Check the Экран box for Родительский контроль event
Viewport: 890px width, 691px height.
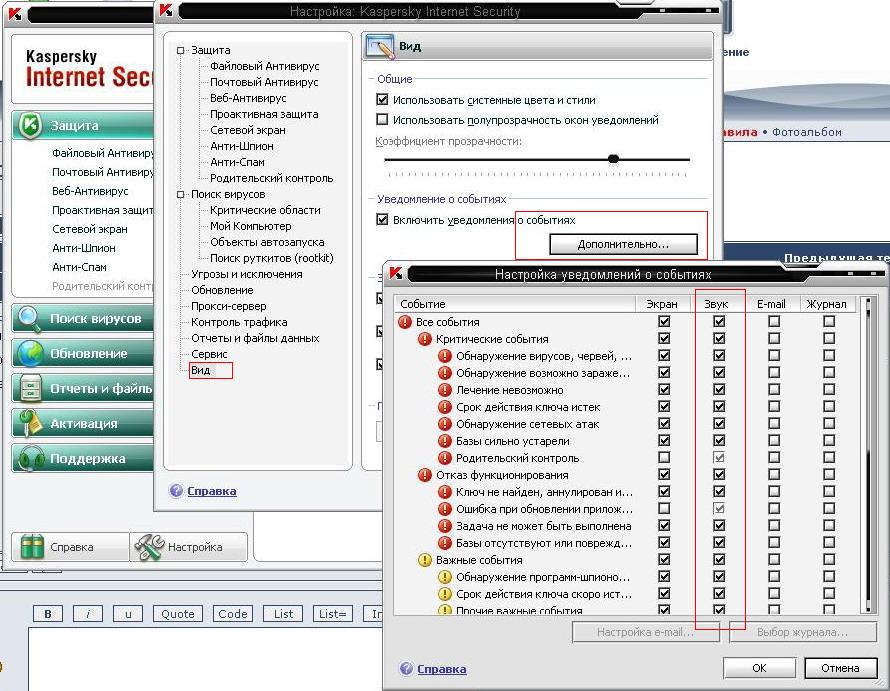tap(664, 458)
